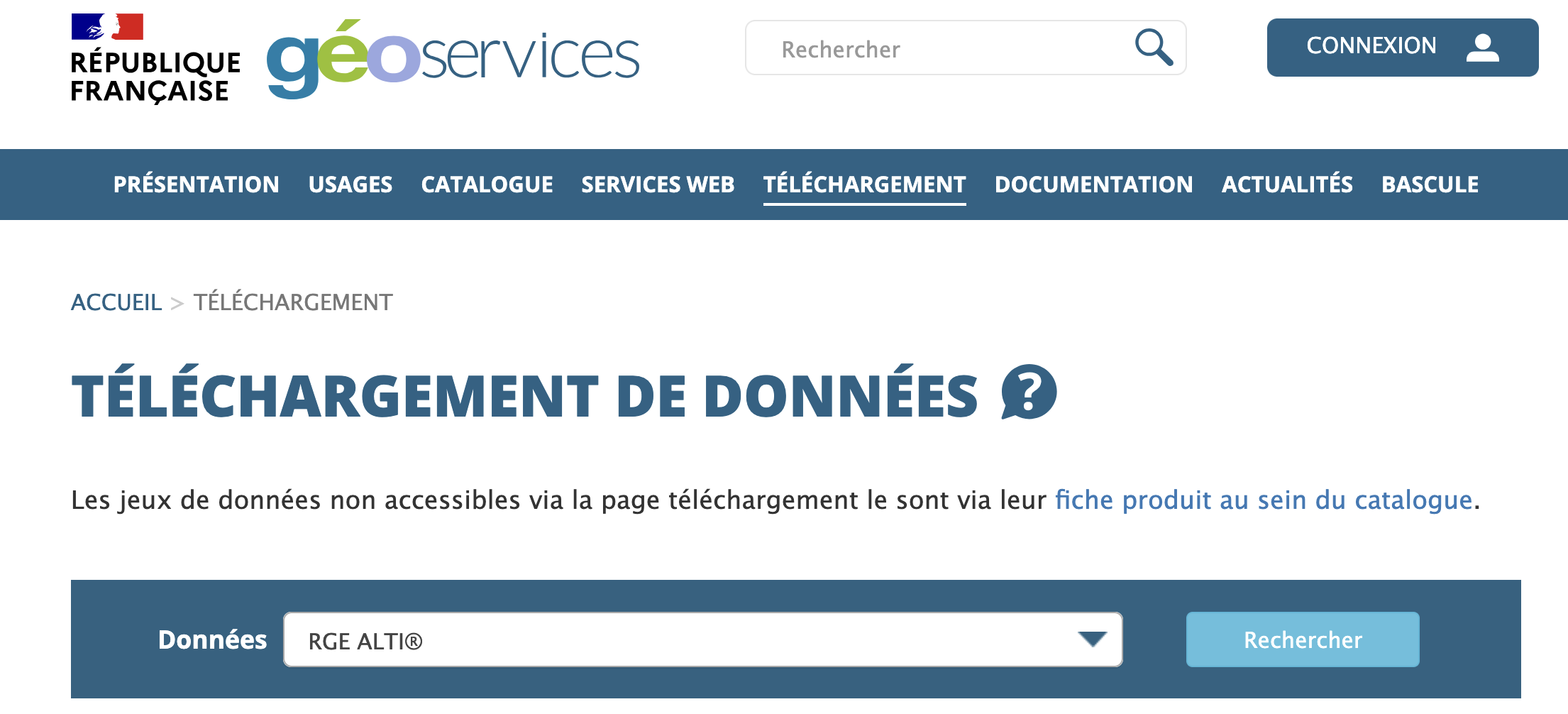Click the user profile icon in Connexion

1483,48
